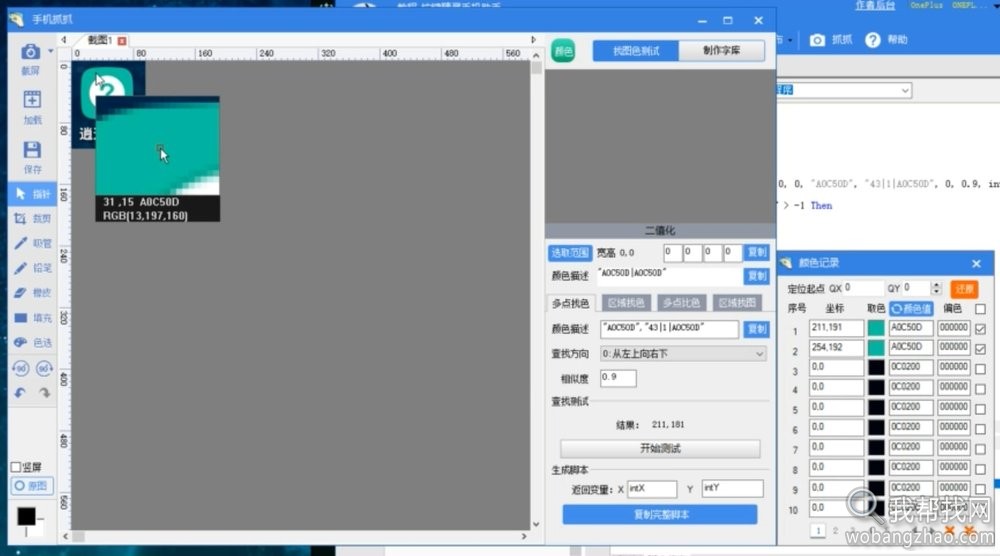Click the return variable intY field

click(x=732, y=489)
